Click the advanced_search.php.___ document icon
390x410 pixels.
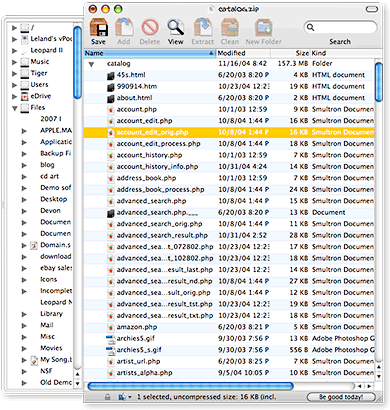pos(111,213)
